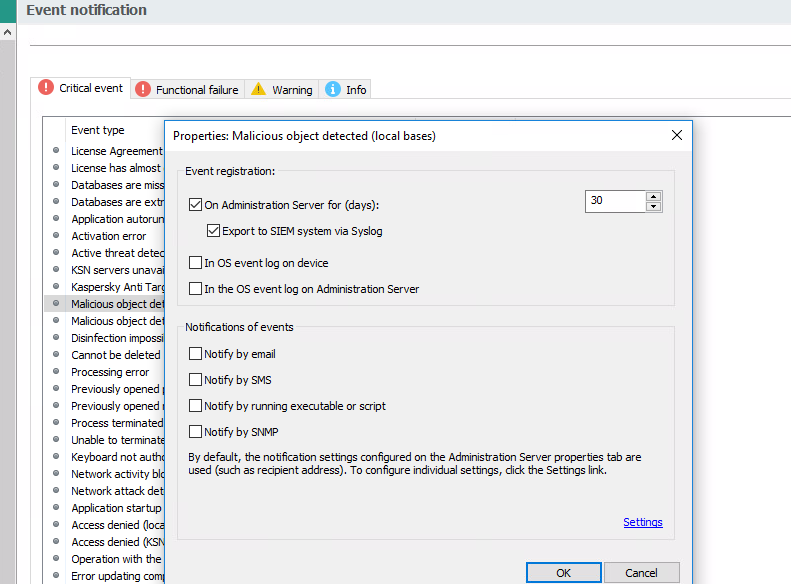Click the yellow Warning triangle icon
The height and width of the screenshot is (584, 791).
(x=259, y=89)
